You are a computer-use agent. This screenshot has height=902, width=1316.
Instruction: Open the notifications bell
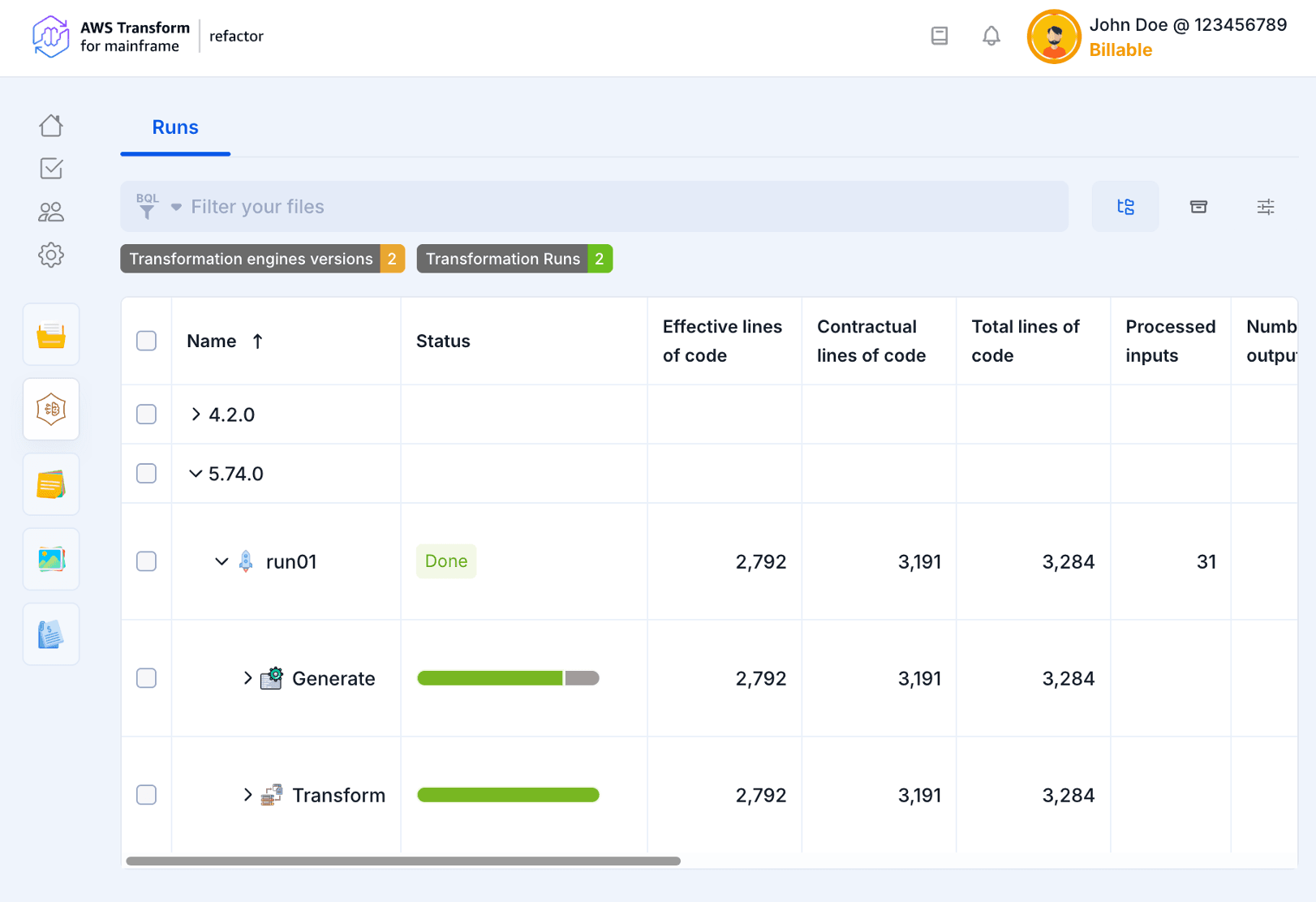tap(991, 37)
